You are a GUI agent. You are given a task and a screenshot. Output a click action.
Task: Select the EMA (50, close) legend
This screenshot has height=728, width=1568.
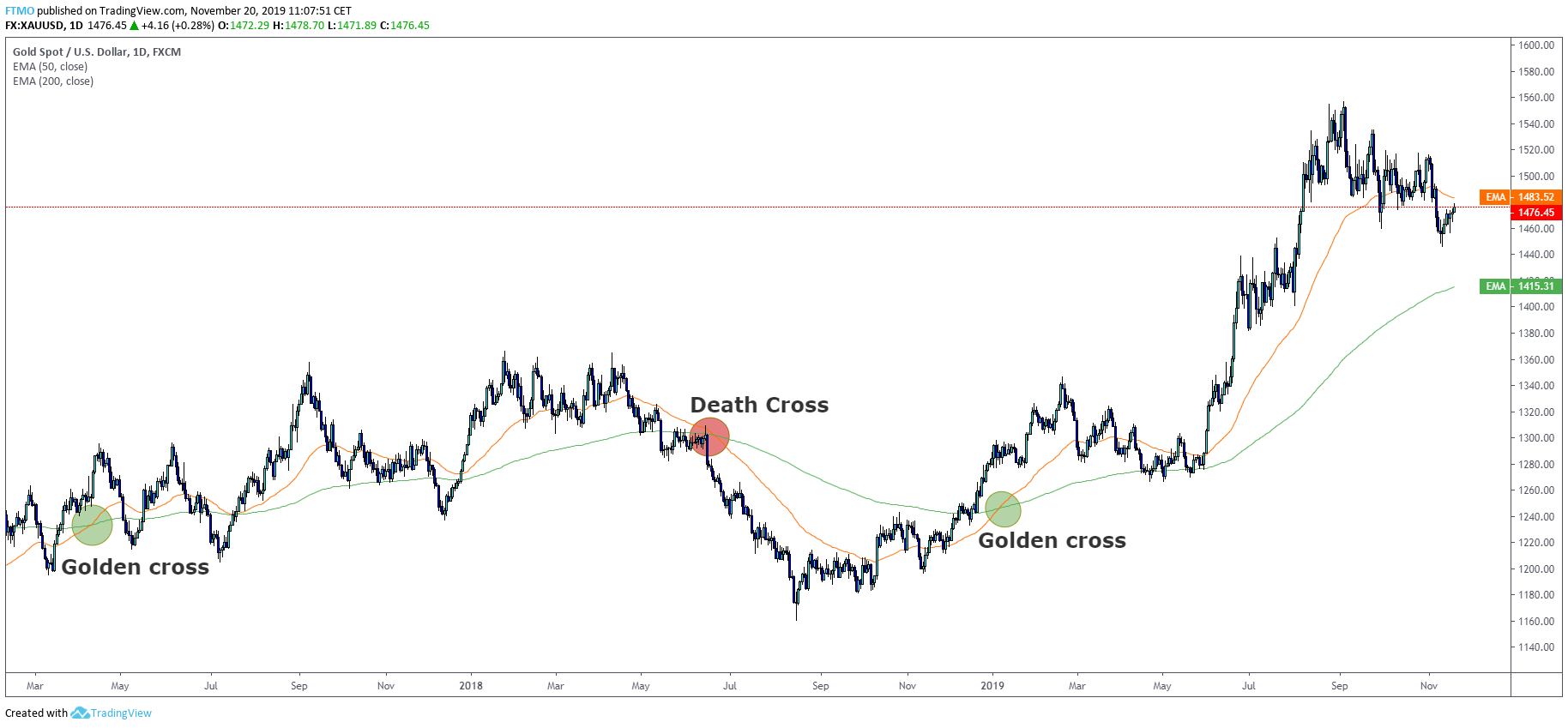pyautogui.click(x=50, y=67)
